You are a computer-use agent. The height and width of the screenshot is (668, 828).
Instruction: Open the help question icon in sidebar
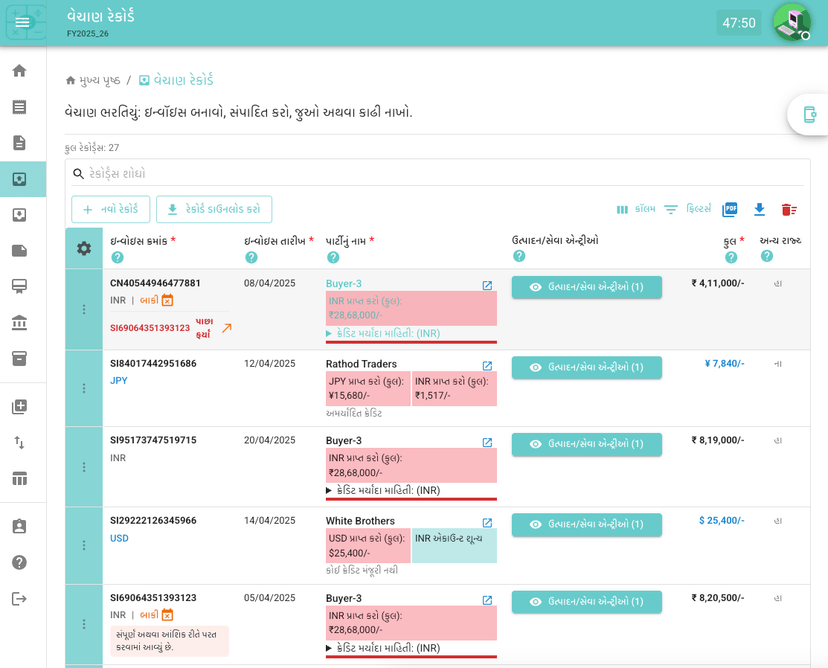tap(19, 562)
